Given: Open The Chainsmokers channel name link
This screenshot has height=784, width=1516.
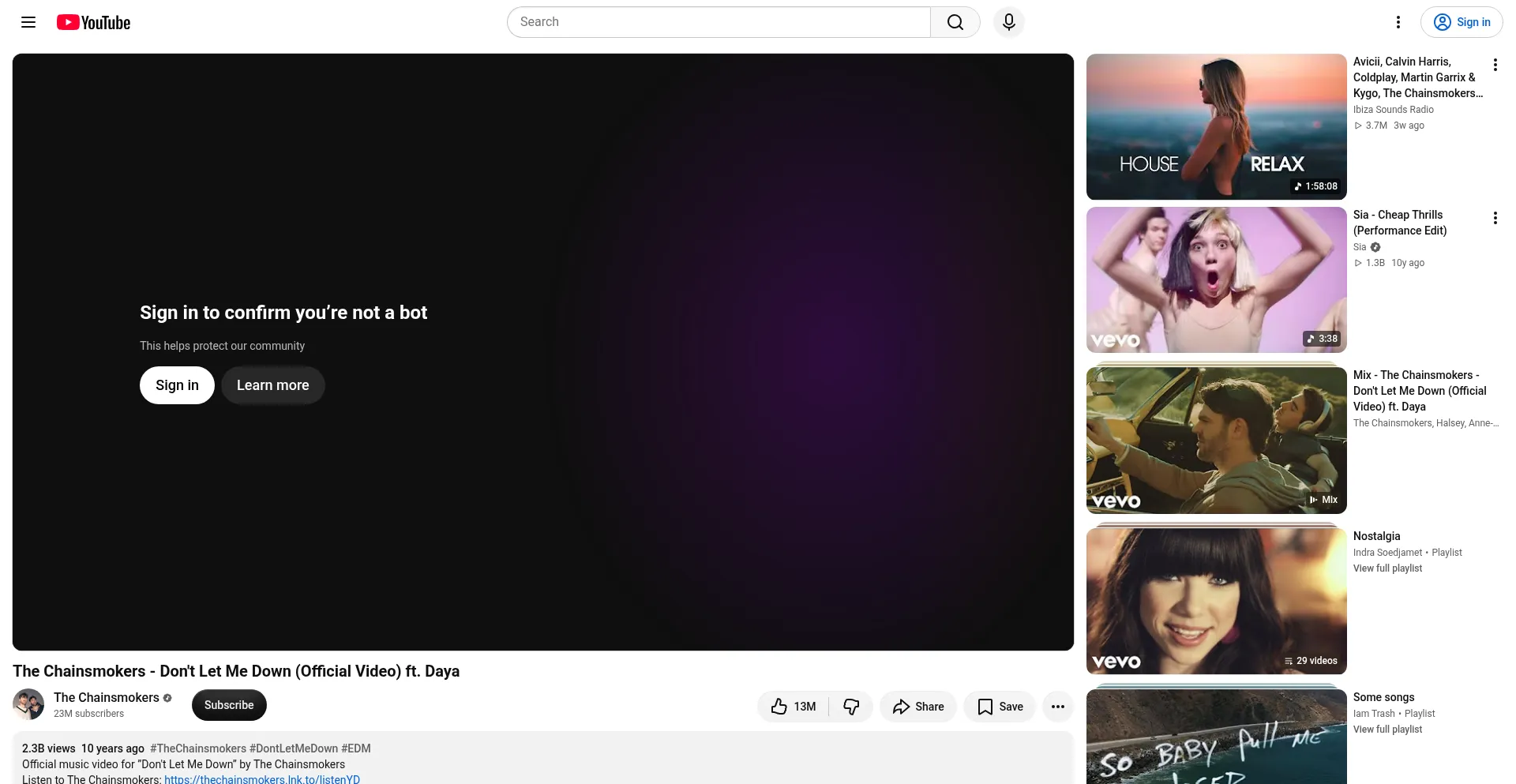Looking at the screenshot, I should point(107,697).
